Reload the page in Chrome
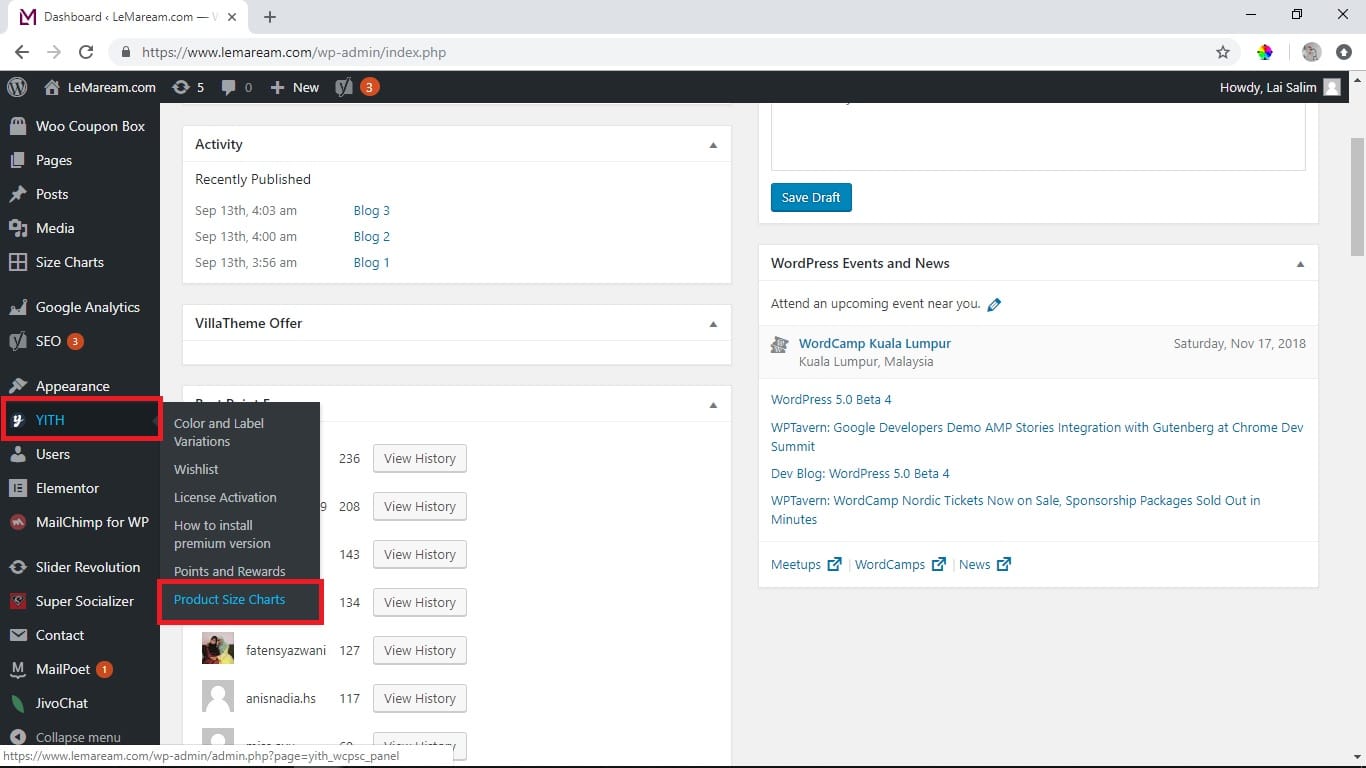 point(86,52)
